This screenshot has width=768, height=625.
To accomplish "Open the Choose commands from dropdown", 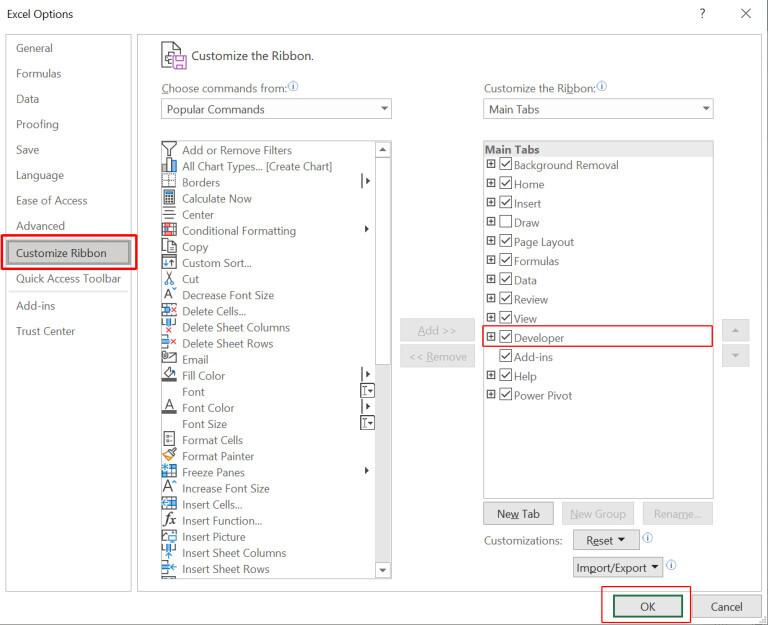I will pos(276,109).
